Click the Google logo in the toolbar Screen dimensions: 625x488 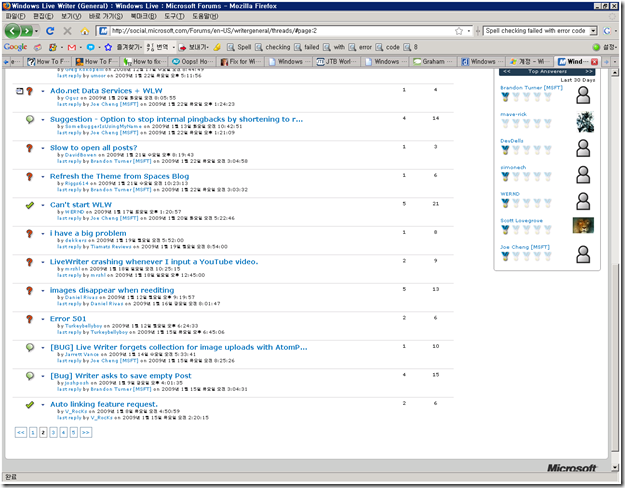16,47
